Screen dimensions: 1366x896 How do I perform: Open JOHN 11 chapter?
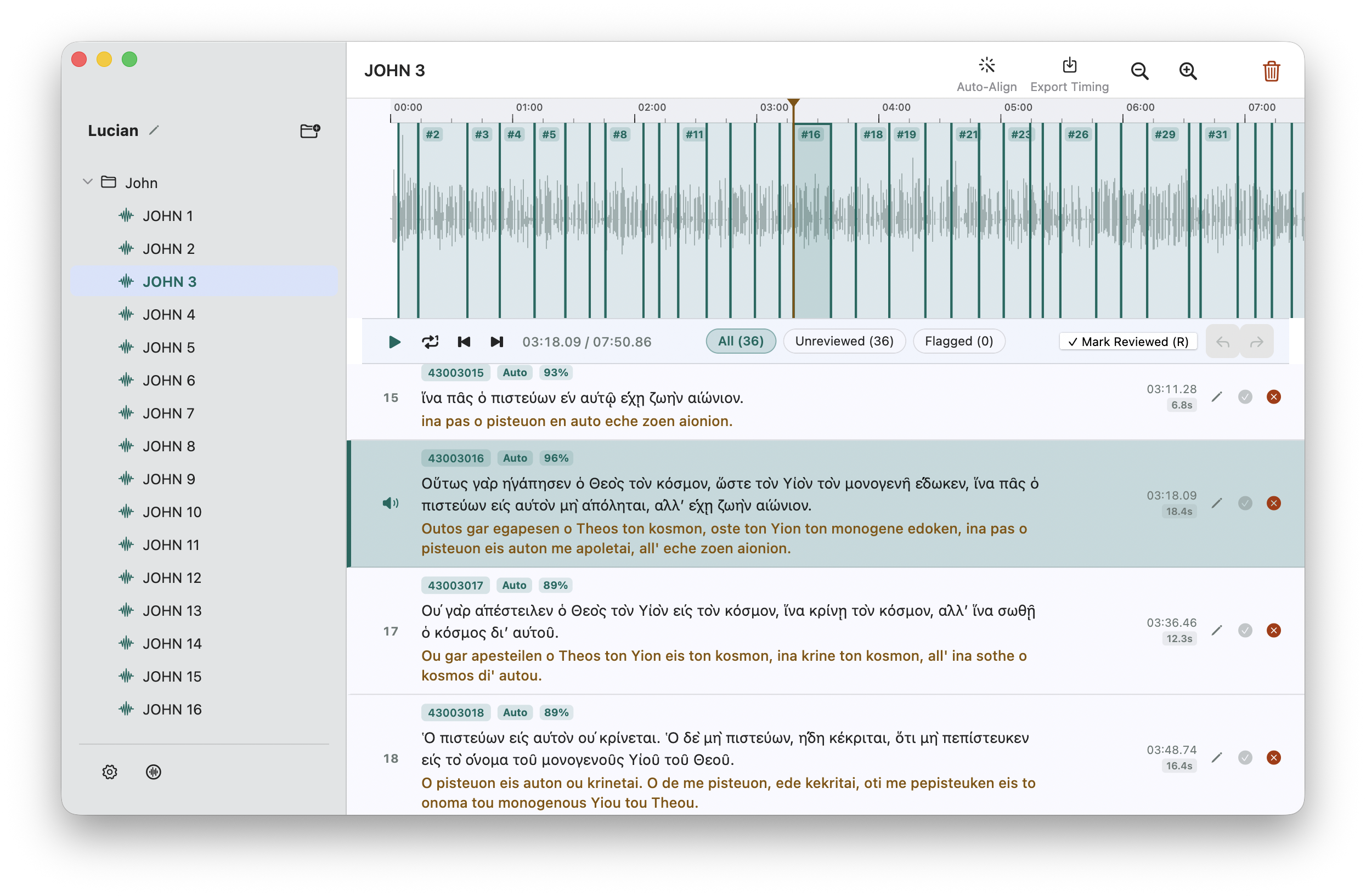coord(204,545)
